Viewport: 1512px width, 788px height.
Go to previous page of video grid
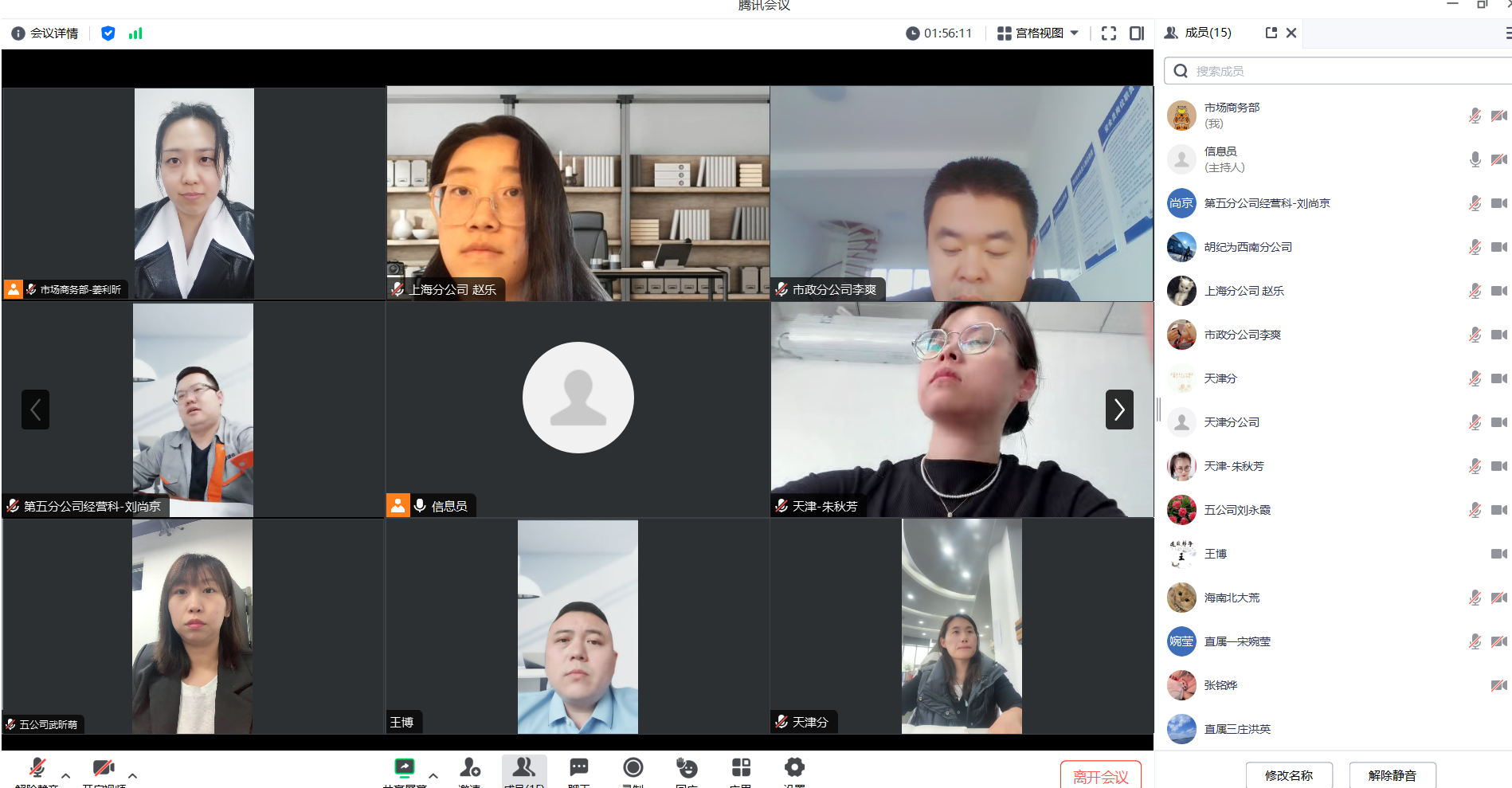click(x=35, y=410)
